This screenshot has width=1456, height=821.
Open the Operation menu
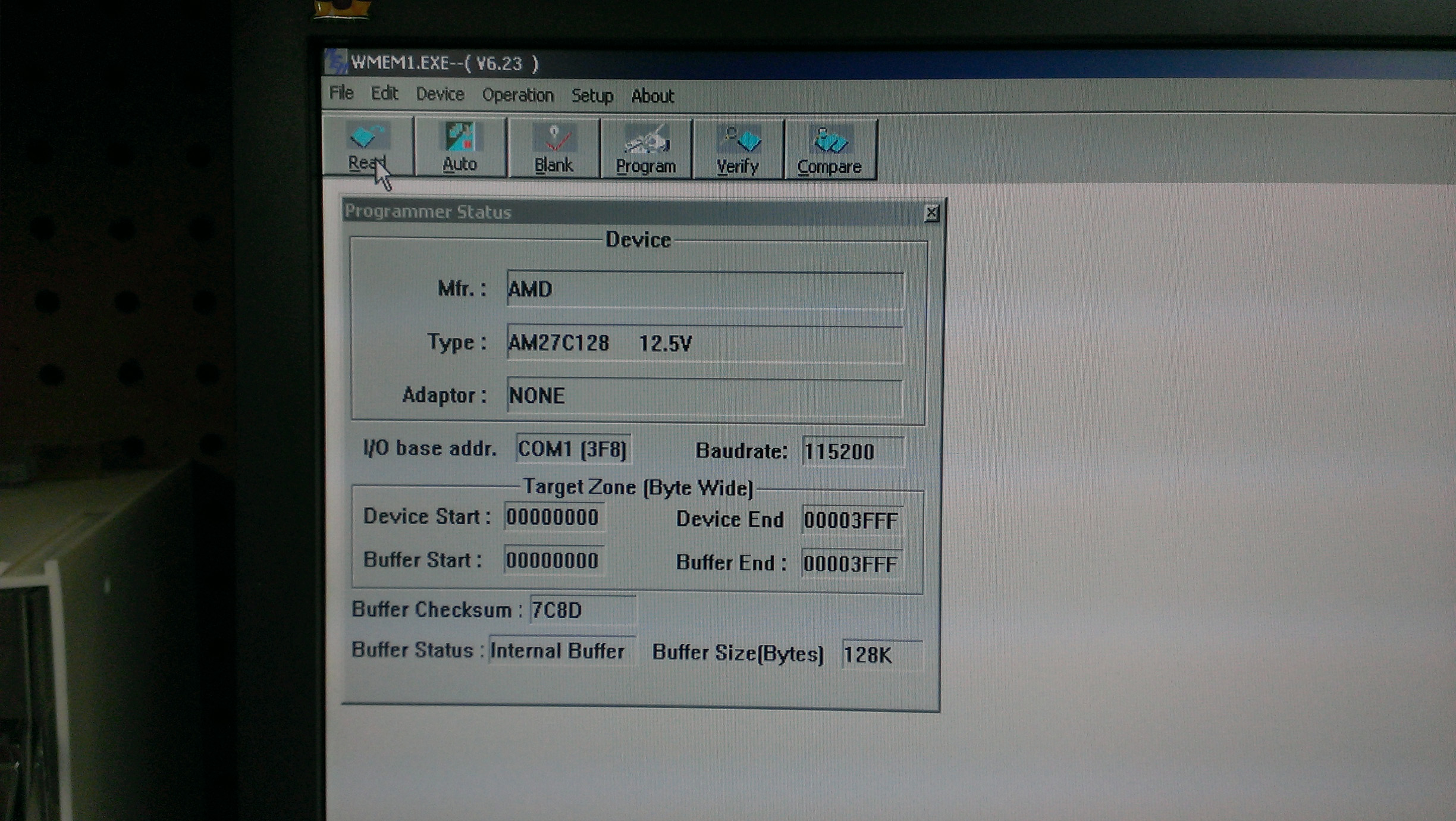tap(517, 95)
